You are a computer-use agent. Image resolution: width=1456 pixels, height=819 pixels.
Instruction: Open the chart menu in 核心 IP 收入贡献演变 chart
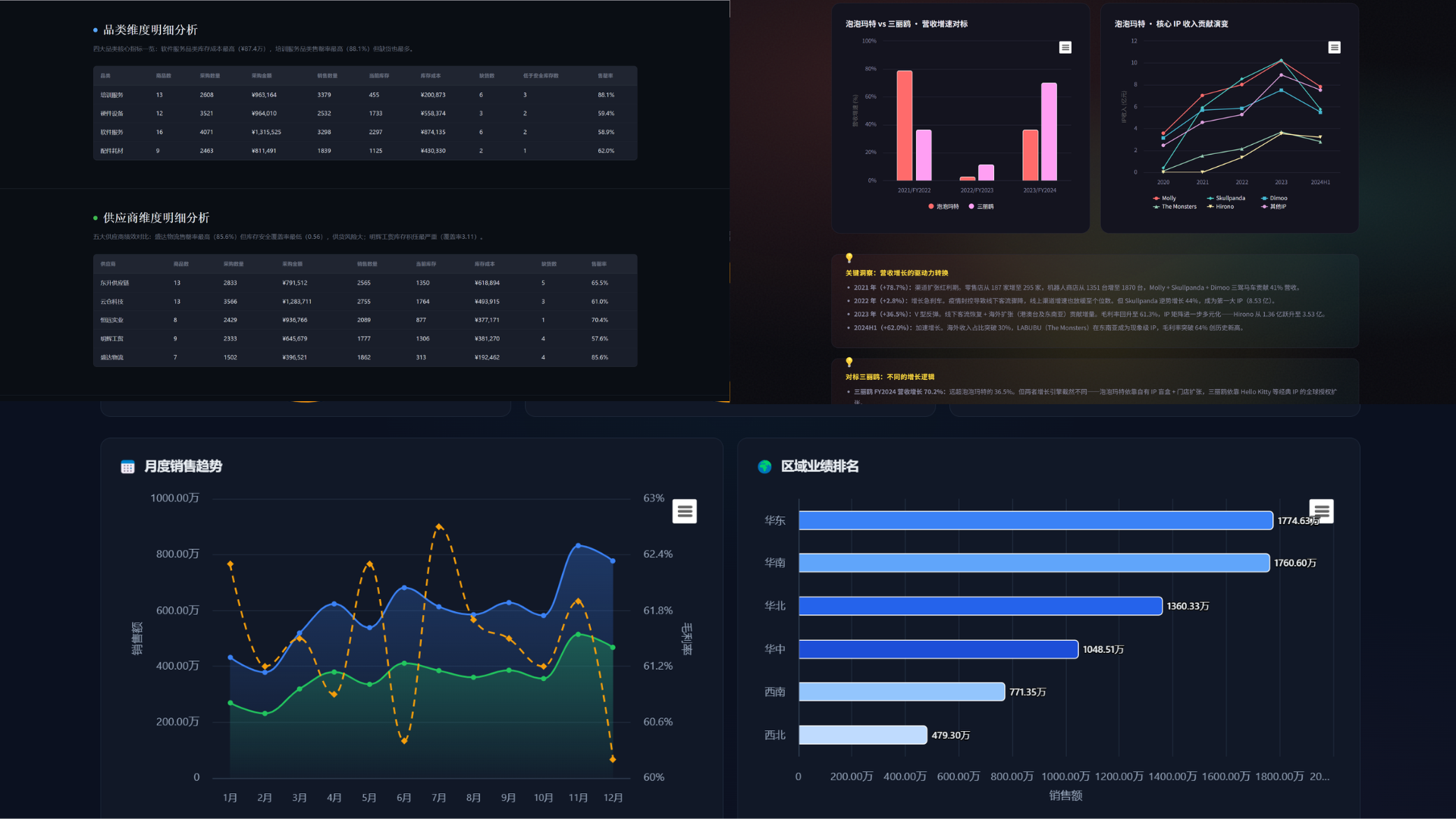click(1335, 48)
